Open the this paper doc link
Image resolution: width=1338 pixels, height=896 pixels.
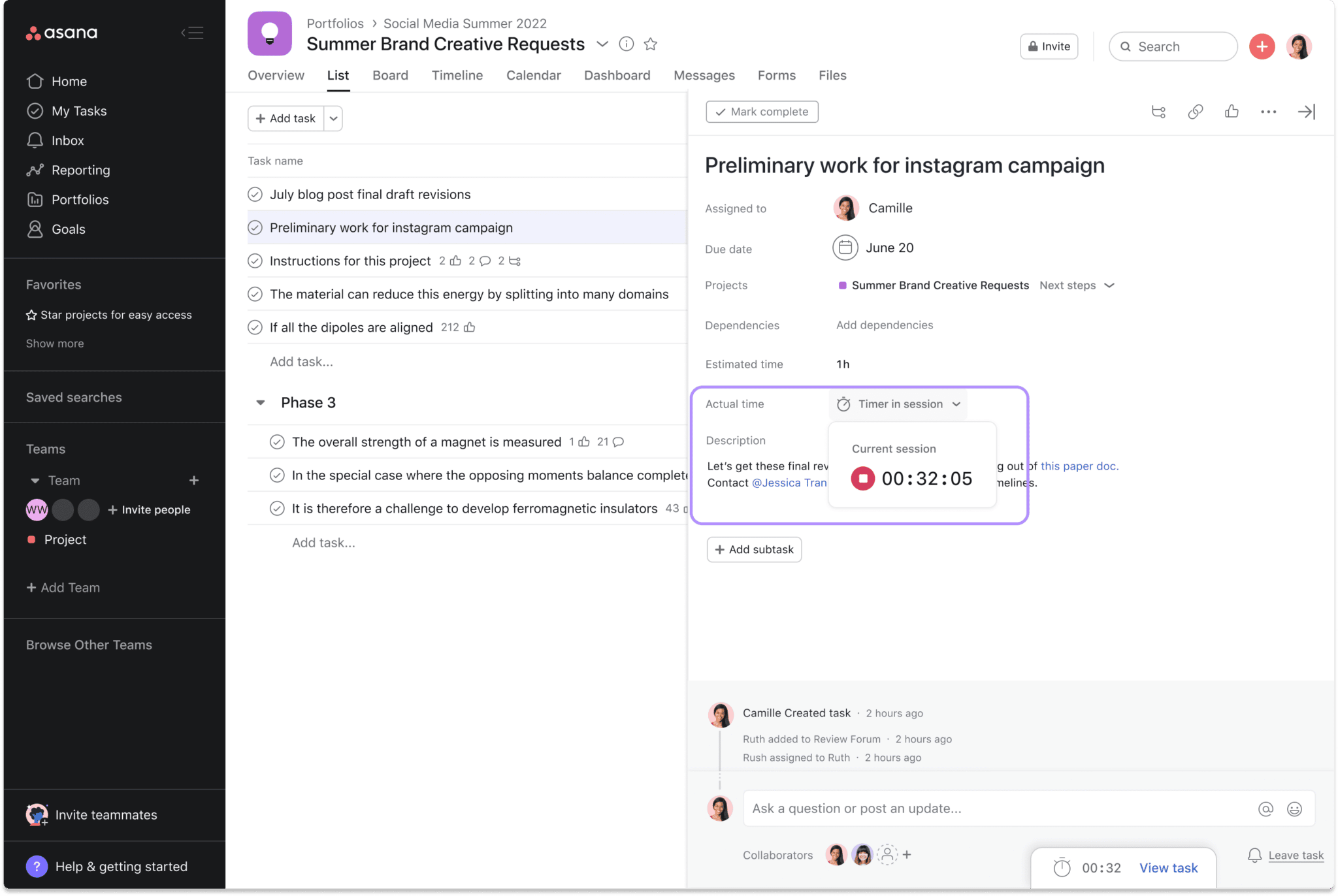coord(1079,466)
